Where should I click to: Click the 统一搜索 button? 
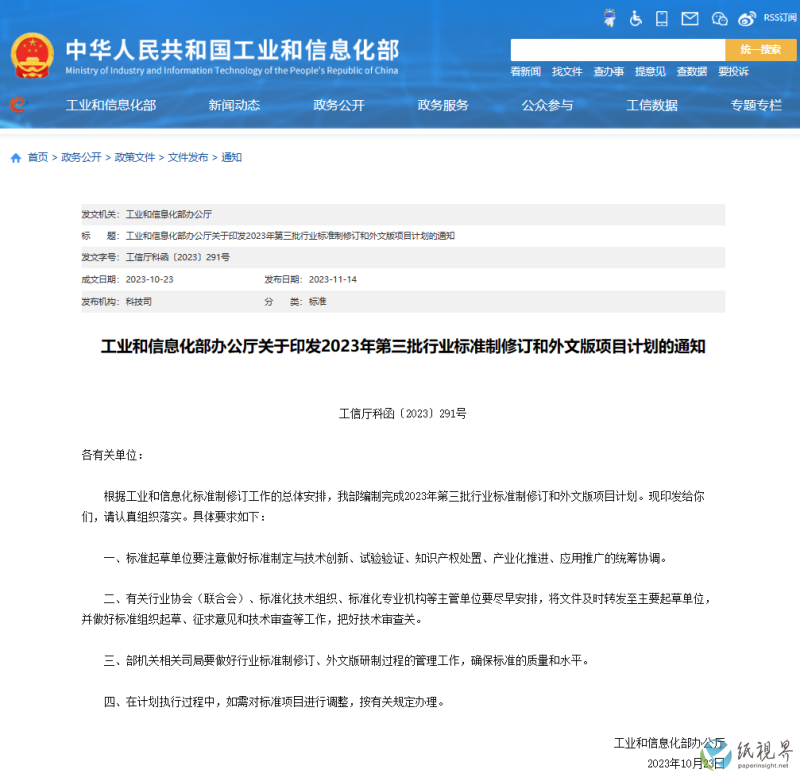coord(760,50)
